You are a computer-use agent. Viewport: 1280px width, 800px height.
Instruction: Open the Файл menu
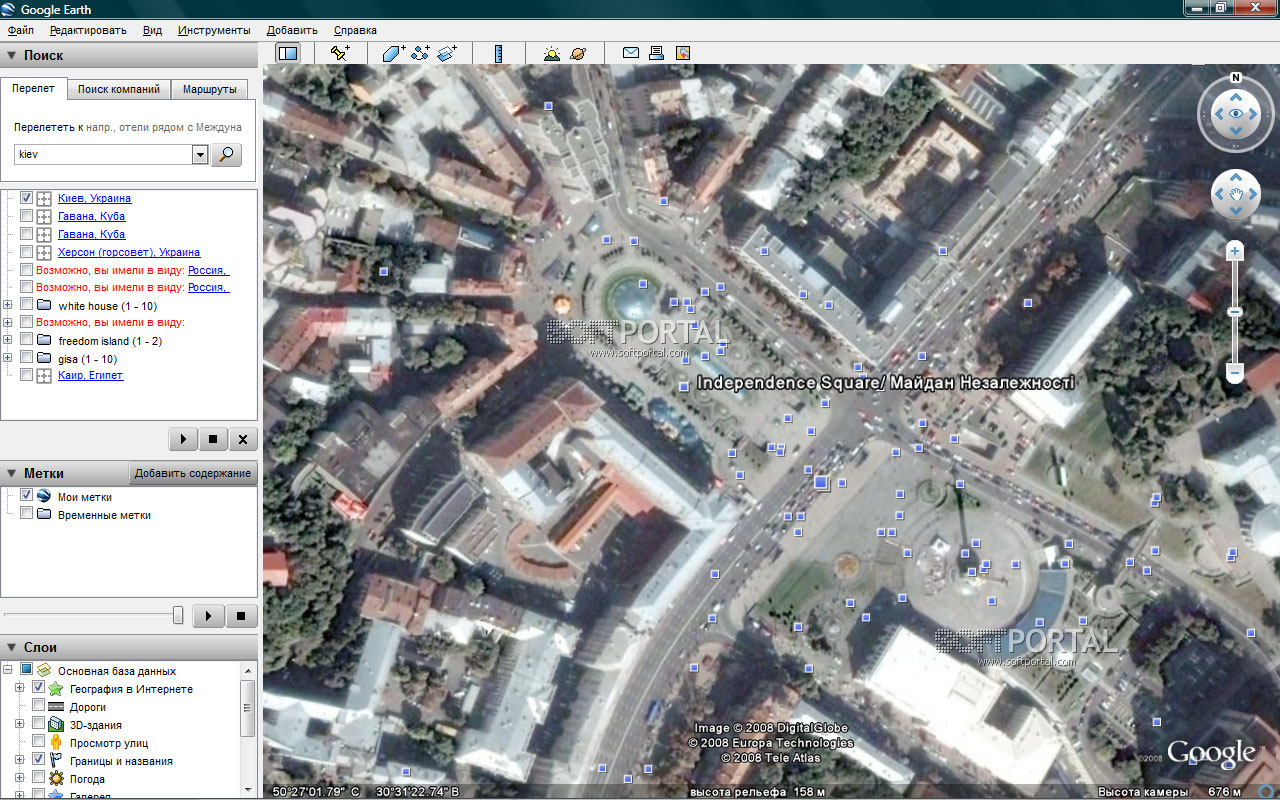click(x=21, y=30)
